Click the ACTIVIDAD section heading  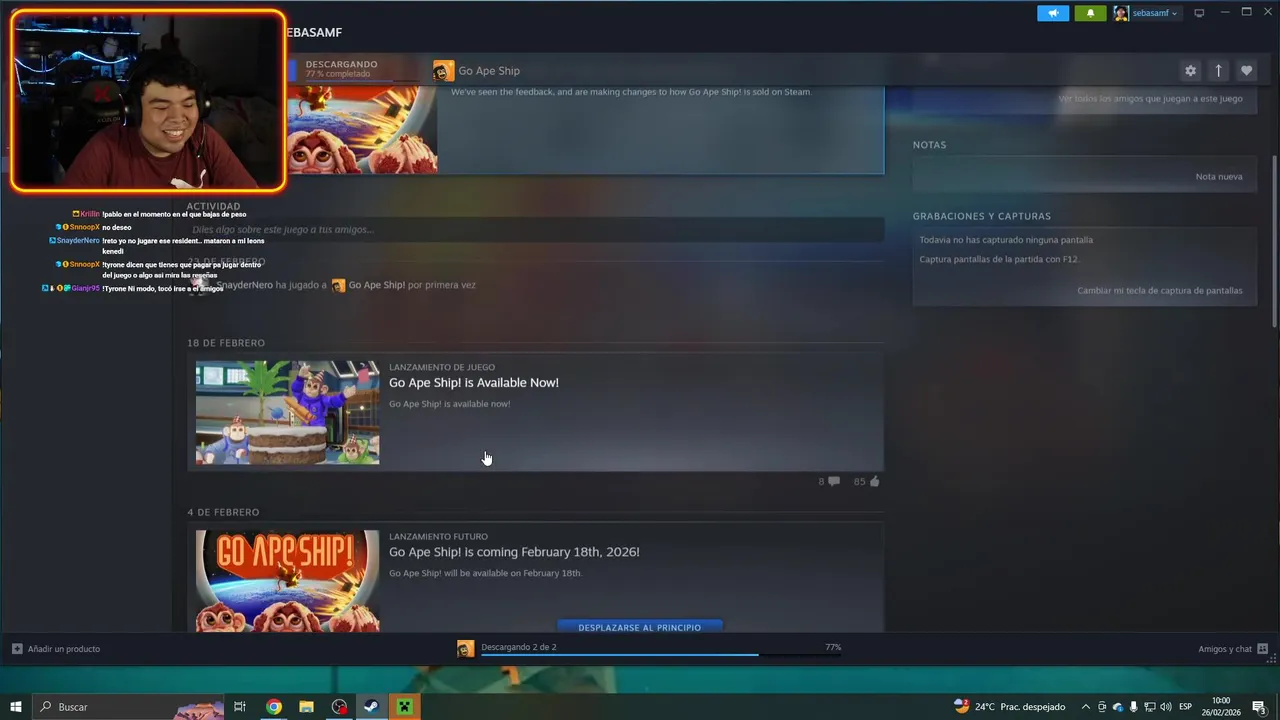[213, 206]
